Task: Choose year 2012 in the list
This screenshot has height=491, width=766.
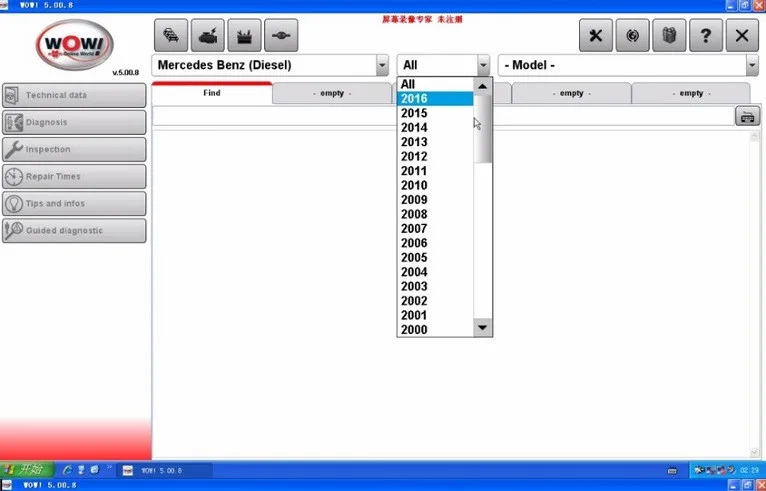Action: pos(435,156)
